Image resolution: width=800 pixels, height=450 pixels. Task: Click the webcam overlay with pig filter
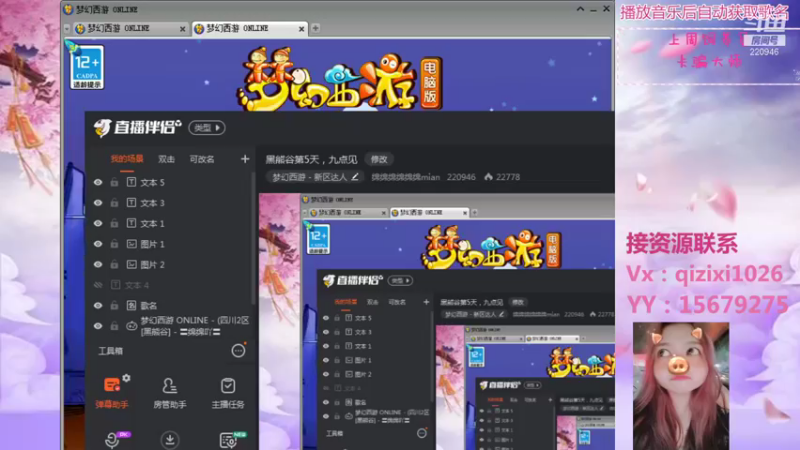681,386
